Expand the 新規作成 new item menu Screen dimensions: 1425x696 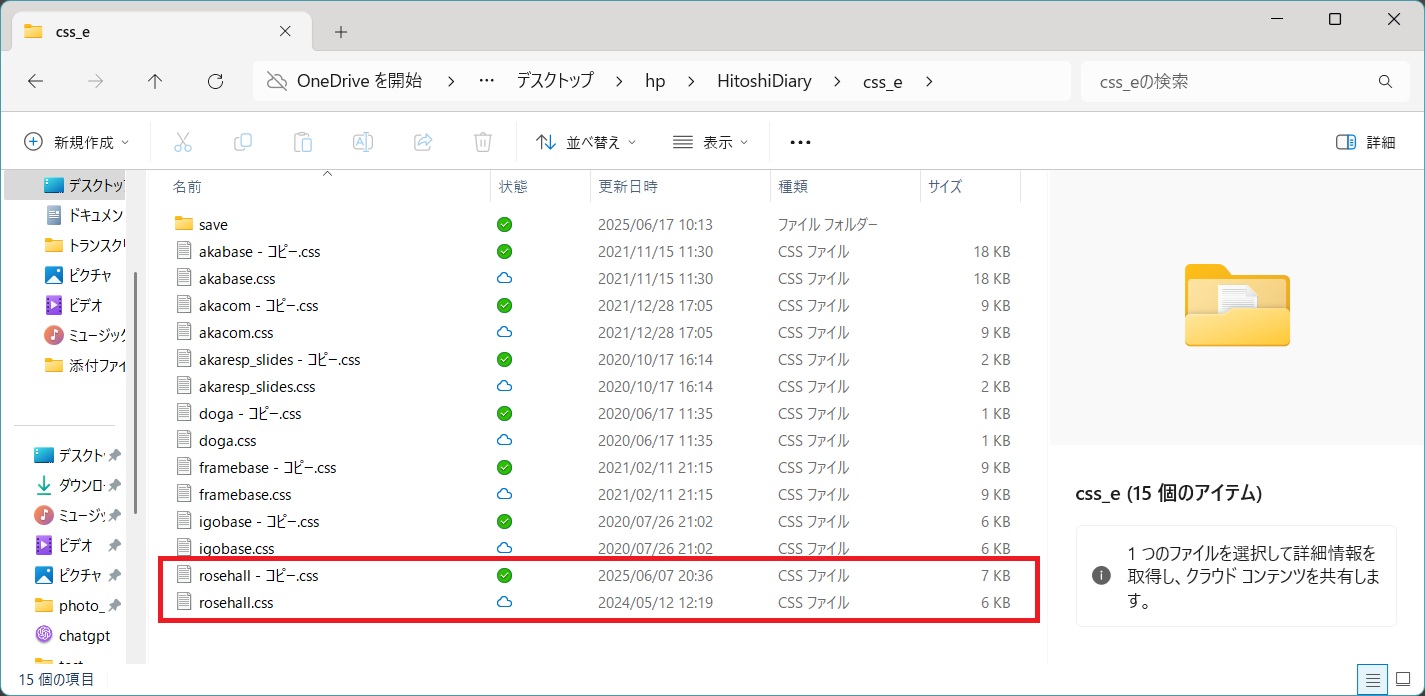(77, 142)
